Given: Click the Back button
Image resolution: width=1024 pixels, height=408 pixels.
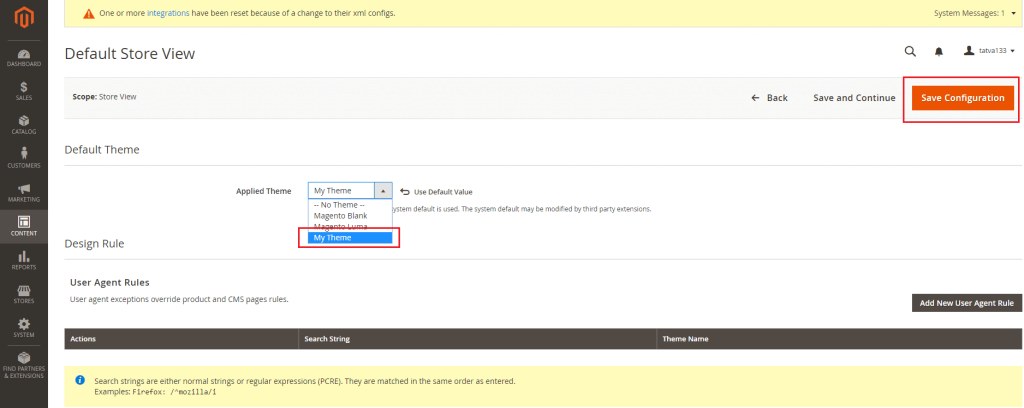Looking at the screenshot, I should coord(769,98).
